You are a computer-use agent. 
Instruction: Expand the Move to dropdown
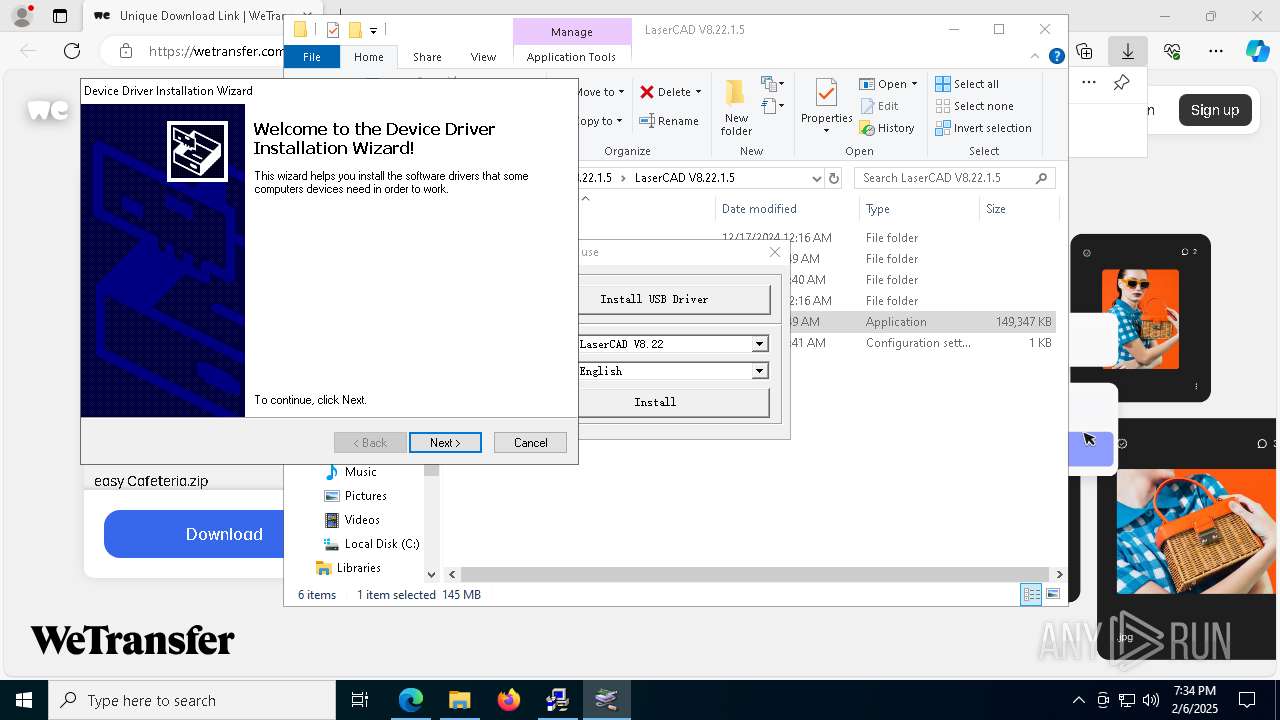[x=621, y=92]
